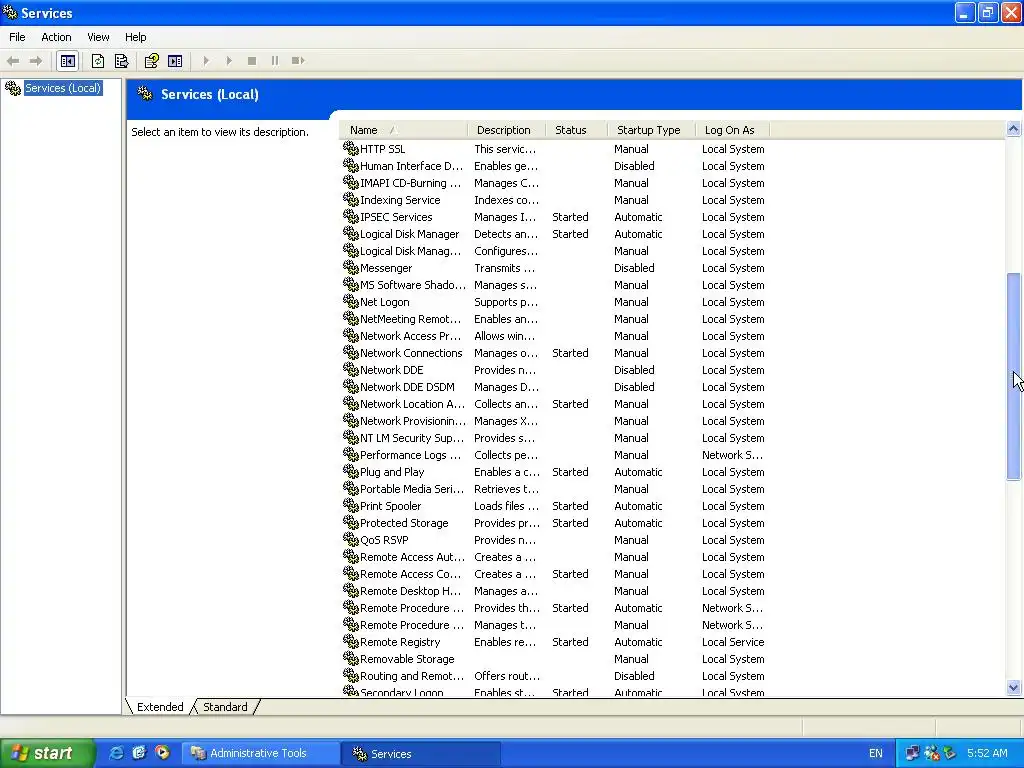Sort by the Description column header
The height and width of the screenshot is (768, 1024).
point(507,130)
